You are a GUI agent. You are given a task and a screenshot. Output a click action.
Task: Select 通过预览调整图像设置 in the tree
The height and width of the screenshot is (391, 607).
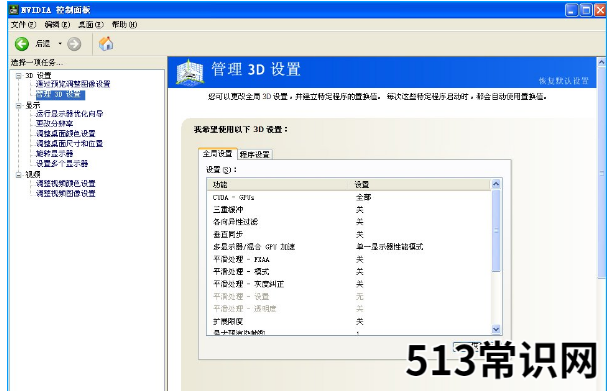[73, 84]
